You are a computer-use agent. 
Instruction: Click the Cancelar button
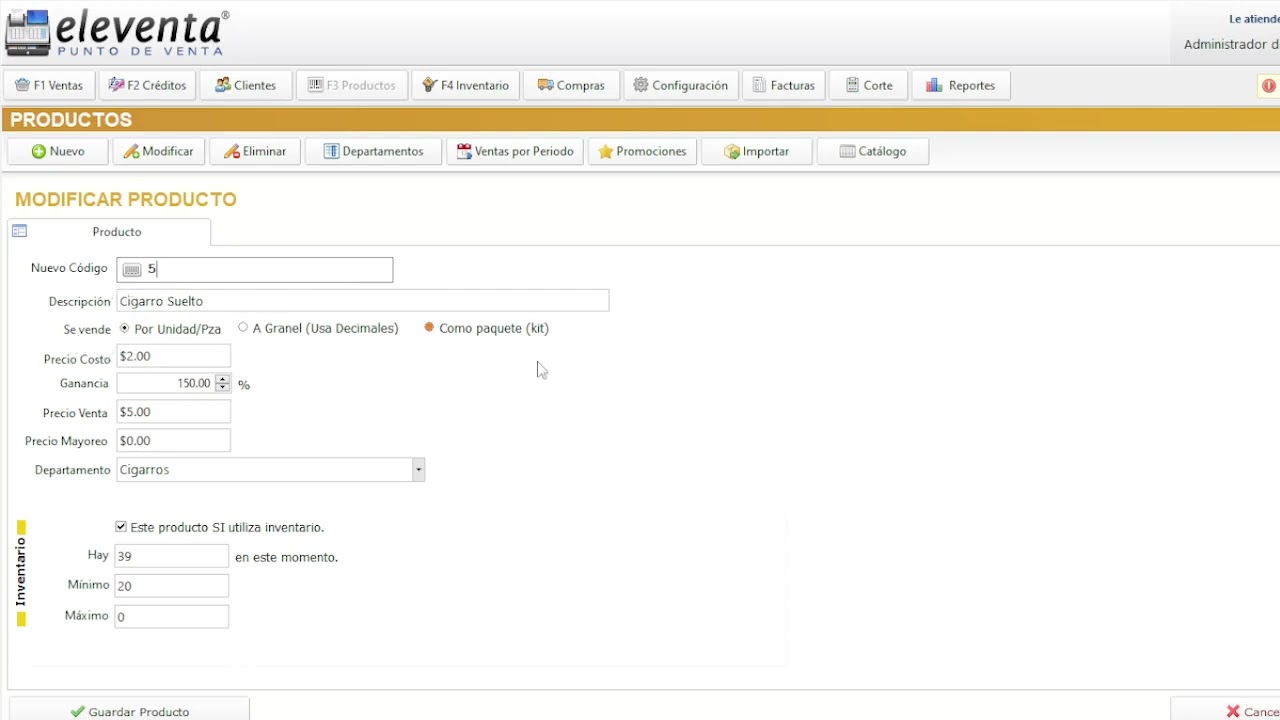(1226, 709)
